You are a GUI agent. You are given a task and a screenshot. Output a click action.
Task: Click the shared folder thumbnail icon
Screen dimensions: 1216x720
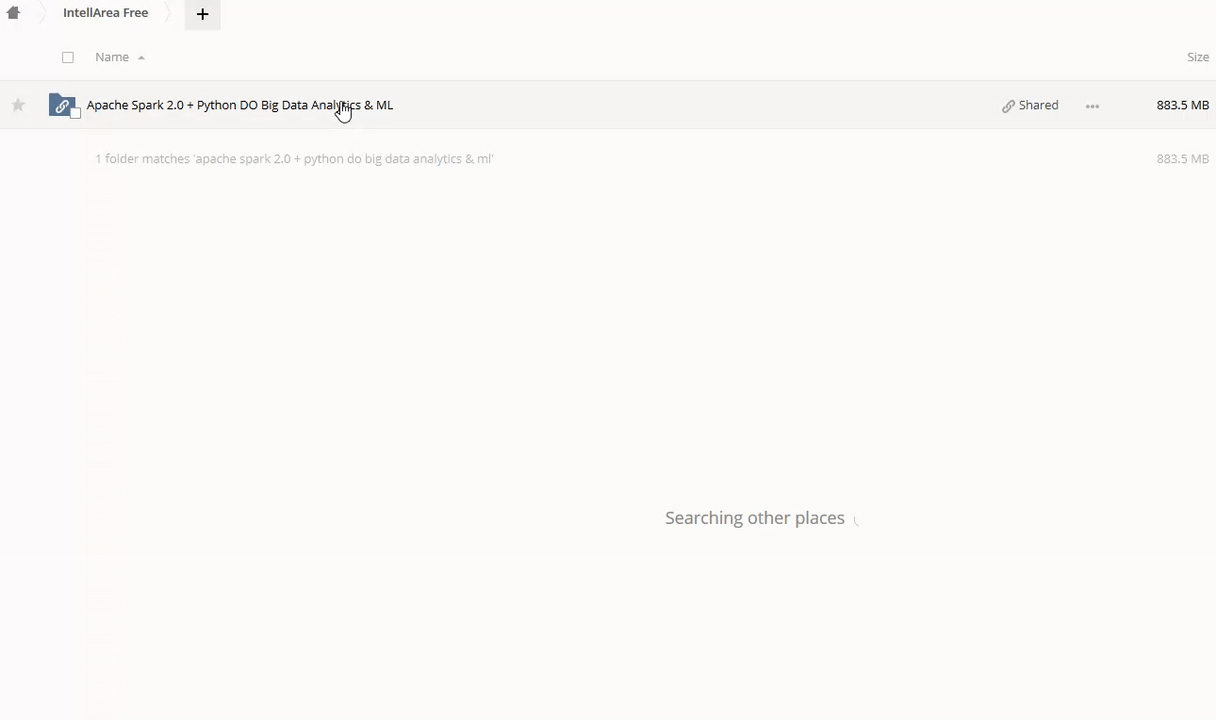pos(61,104)
